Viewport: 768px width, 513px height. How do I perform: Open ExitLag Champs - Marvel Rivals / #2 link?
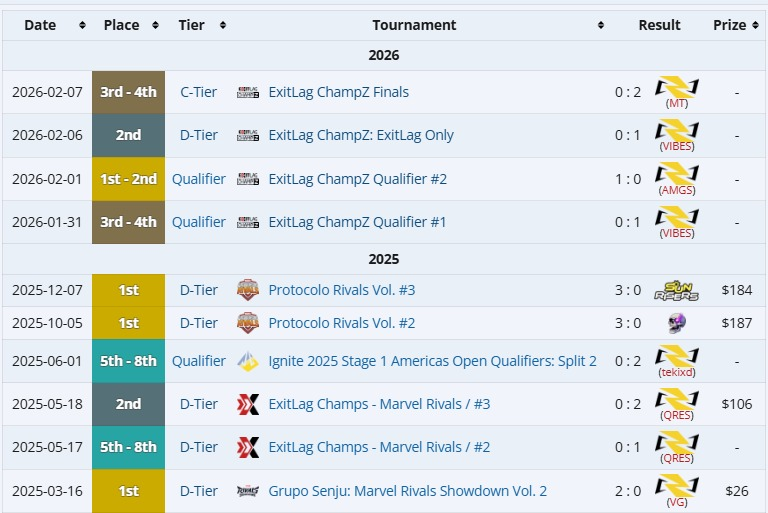(x=379, y=447)
